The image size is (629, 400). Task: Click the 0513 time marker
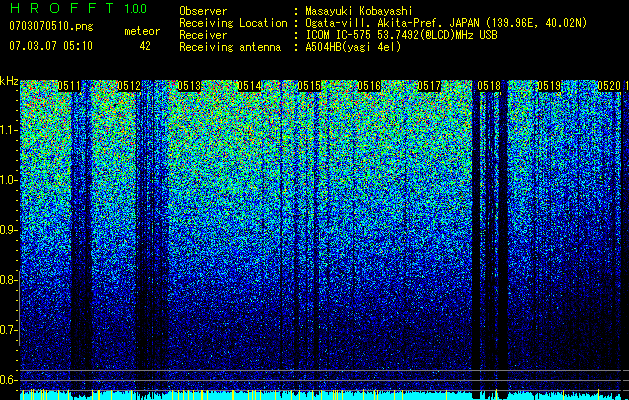point(189,86)
